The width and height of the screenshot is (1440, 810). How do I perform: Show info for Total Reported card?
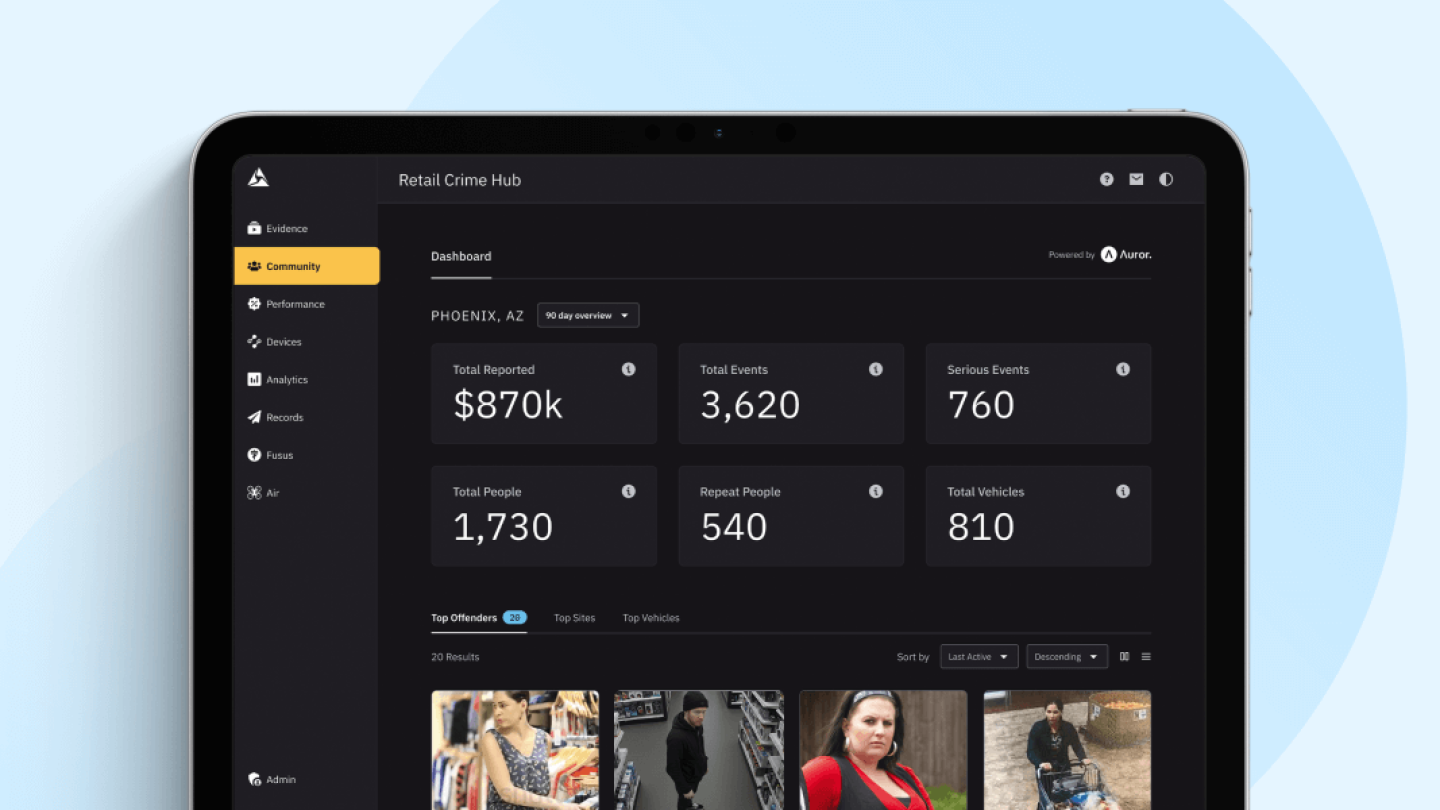(x=628, y=369)
